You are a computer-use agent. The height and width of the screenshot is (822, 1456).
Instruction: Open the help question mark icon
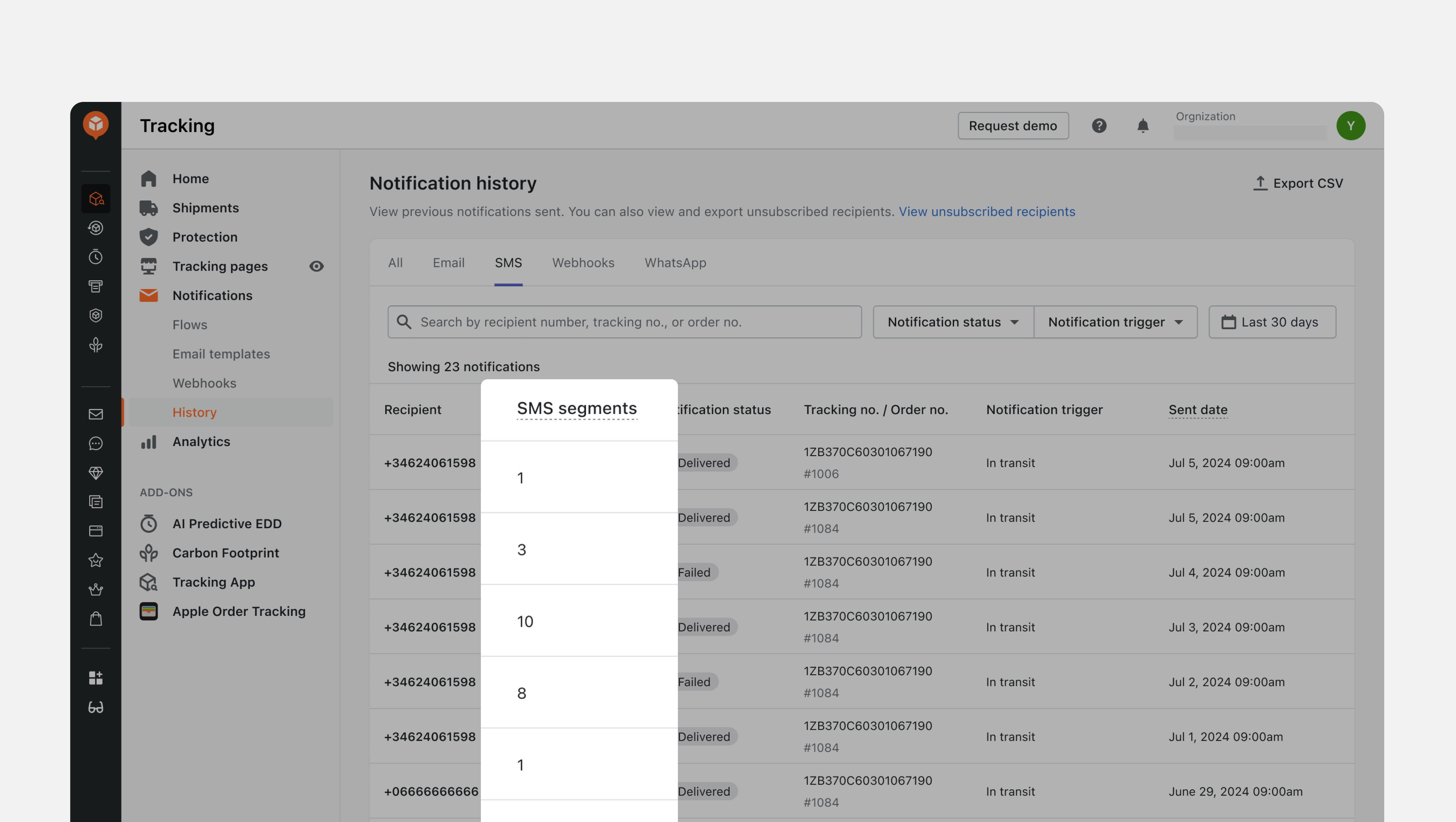click(x=1099, y=126)
